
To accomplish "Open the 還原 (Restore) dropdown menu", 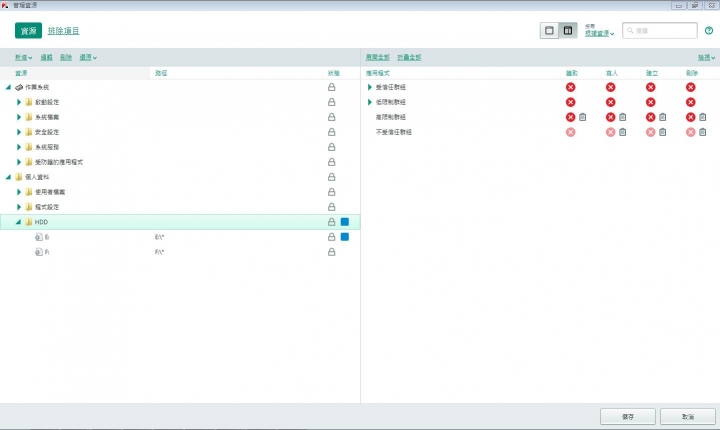I will (88, 57).
